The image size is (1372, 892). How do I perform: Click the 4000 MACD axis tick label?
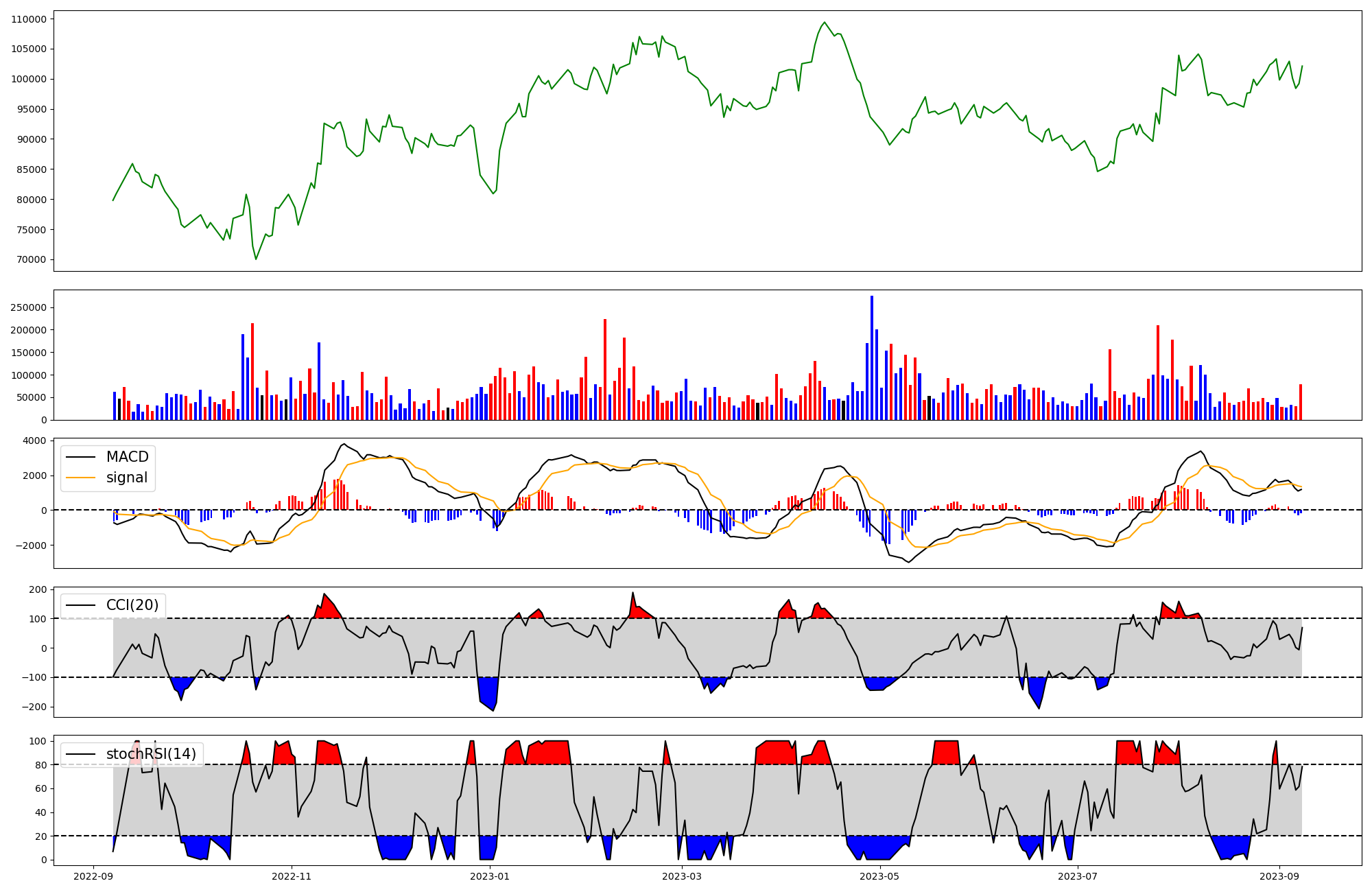36,441
